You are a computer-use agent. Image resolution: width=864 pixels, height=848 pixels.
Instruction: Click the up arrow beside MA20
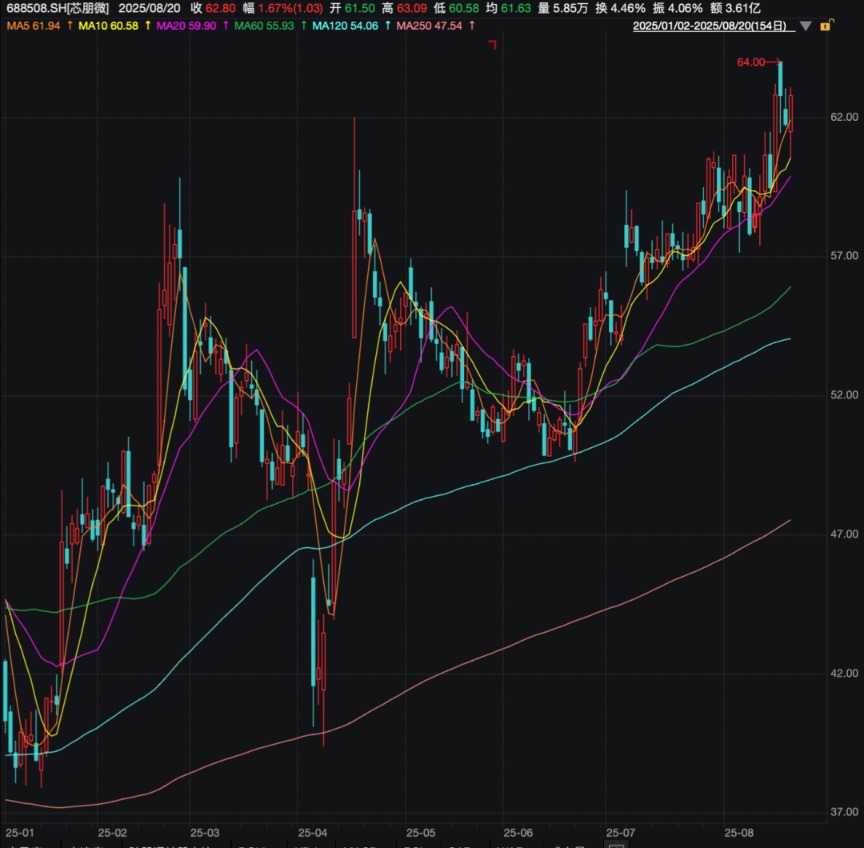pyautogui.click(x=225, y=25)
